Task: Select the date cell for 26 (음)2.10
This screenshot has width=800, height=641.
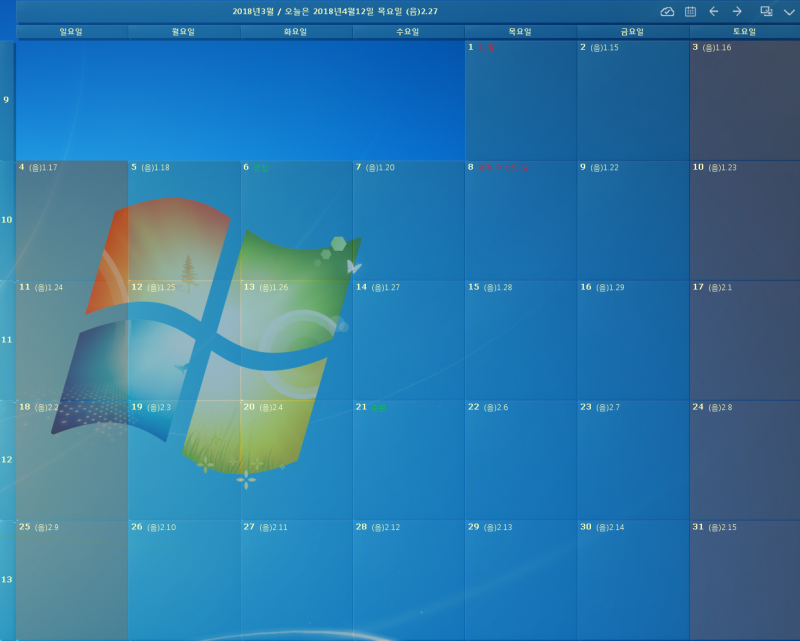Action: click(184, 580)
